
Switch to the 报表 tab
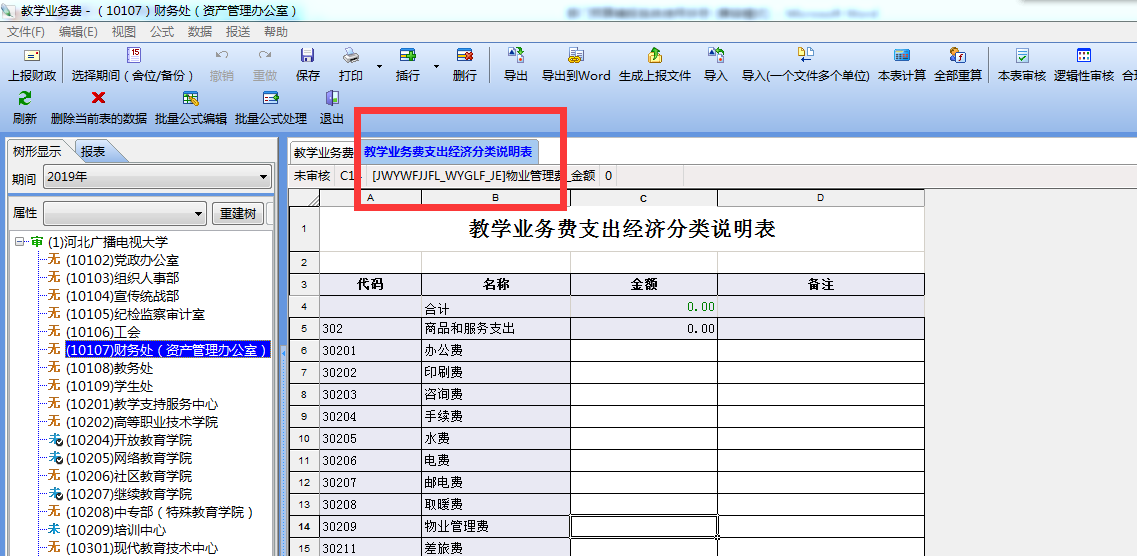pos(94,152)
